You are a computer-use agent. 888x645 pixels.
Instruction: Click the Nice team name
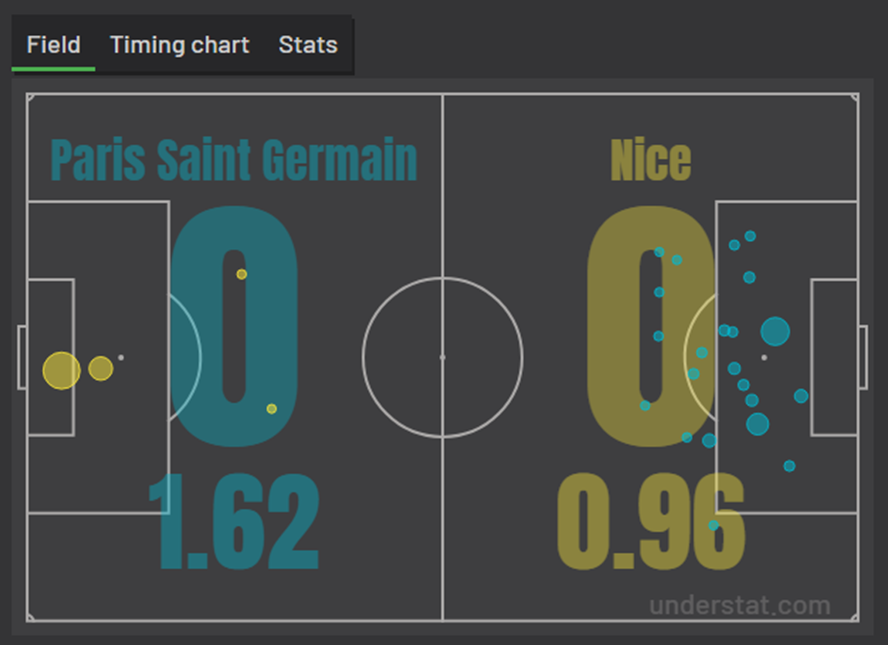[x=651, y=160]
